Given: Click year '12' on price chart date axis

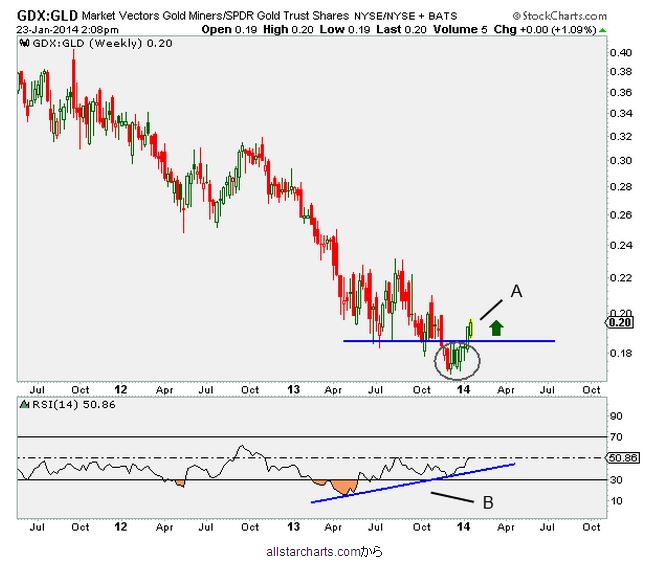Looking at the screenshot, I should (120, 389).
